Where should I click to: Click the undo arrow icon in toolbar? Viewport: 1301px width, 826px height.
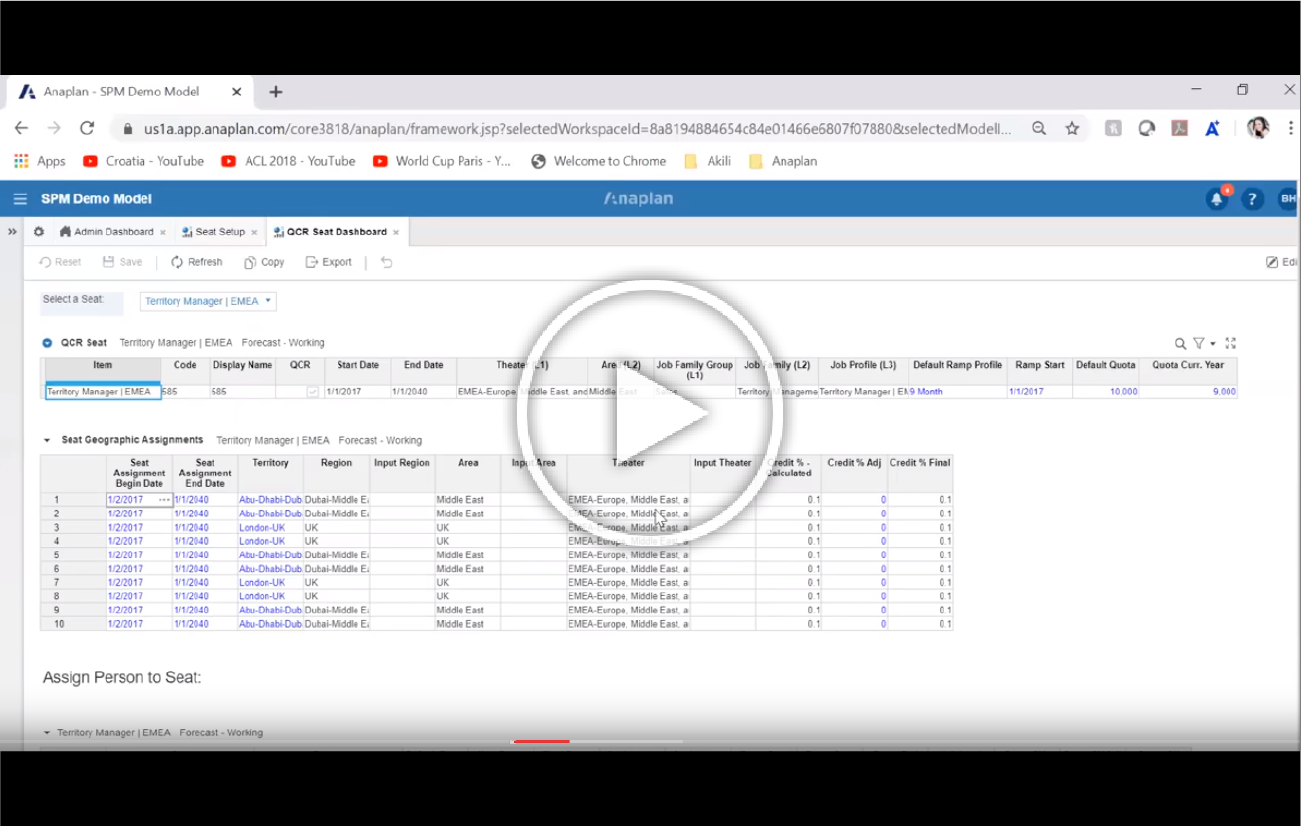click(386, 262)
